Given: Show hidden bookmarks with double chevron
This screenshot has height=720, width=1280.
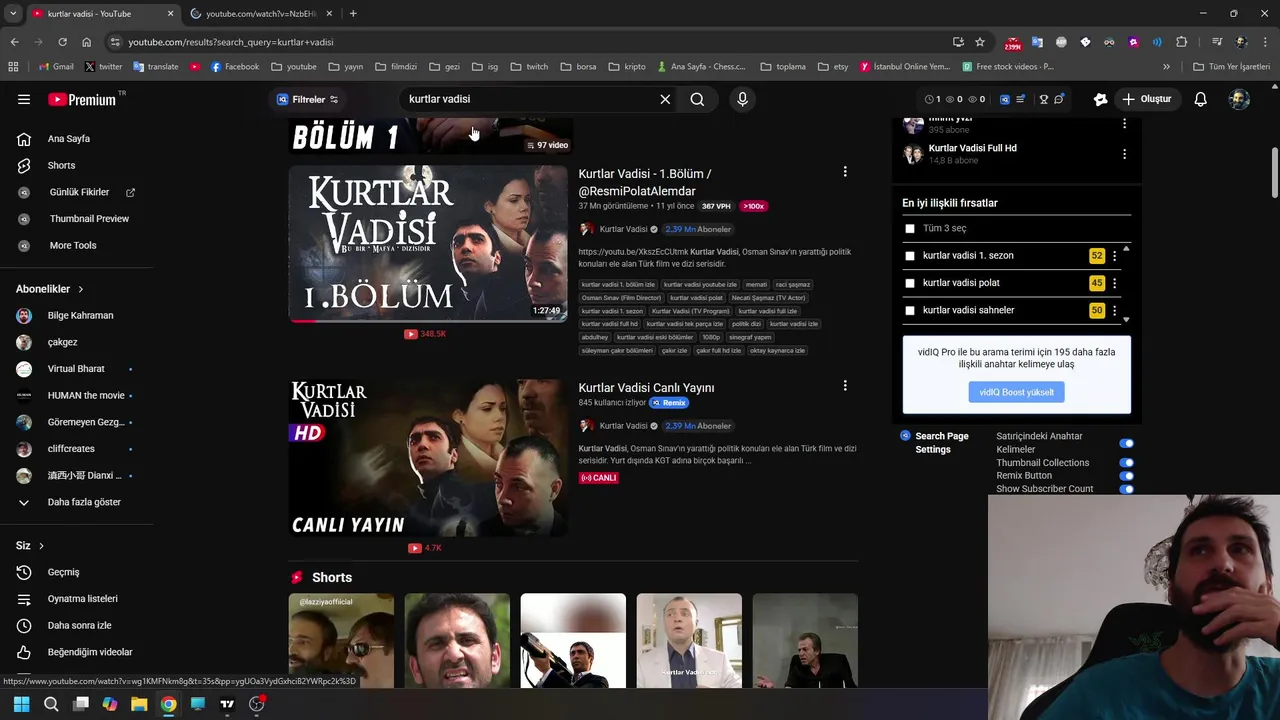Looking at the screenshot, I should click(1166, 67).
